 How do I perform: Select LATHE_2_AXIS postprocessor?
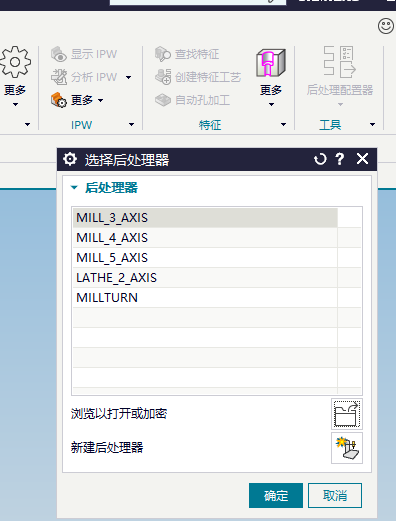click(205, 278)
